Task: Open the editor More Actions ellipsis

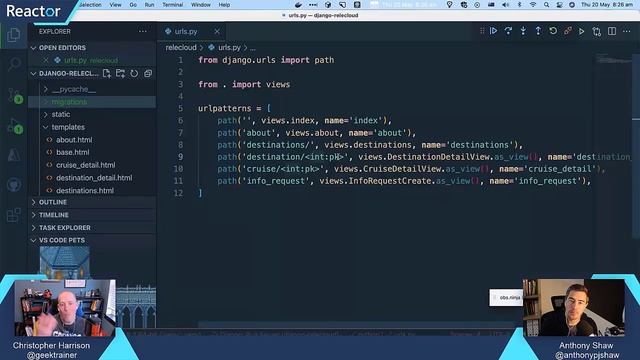Action: pos(627,31)
